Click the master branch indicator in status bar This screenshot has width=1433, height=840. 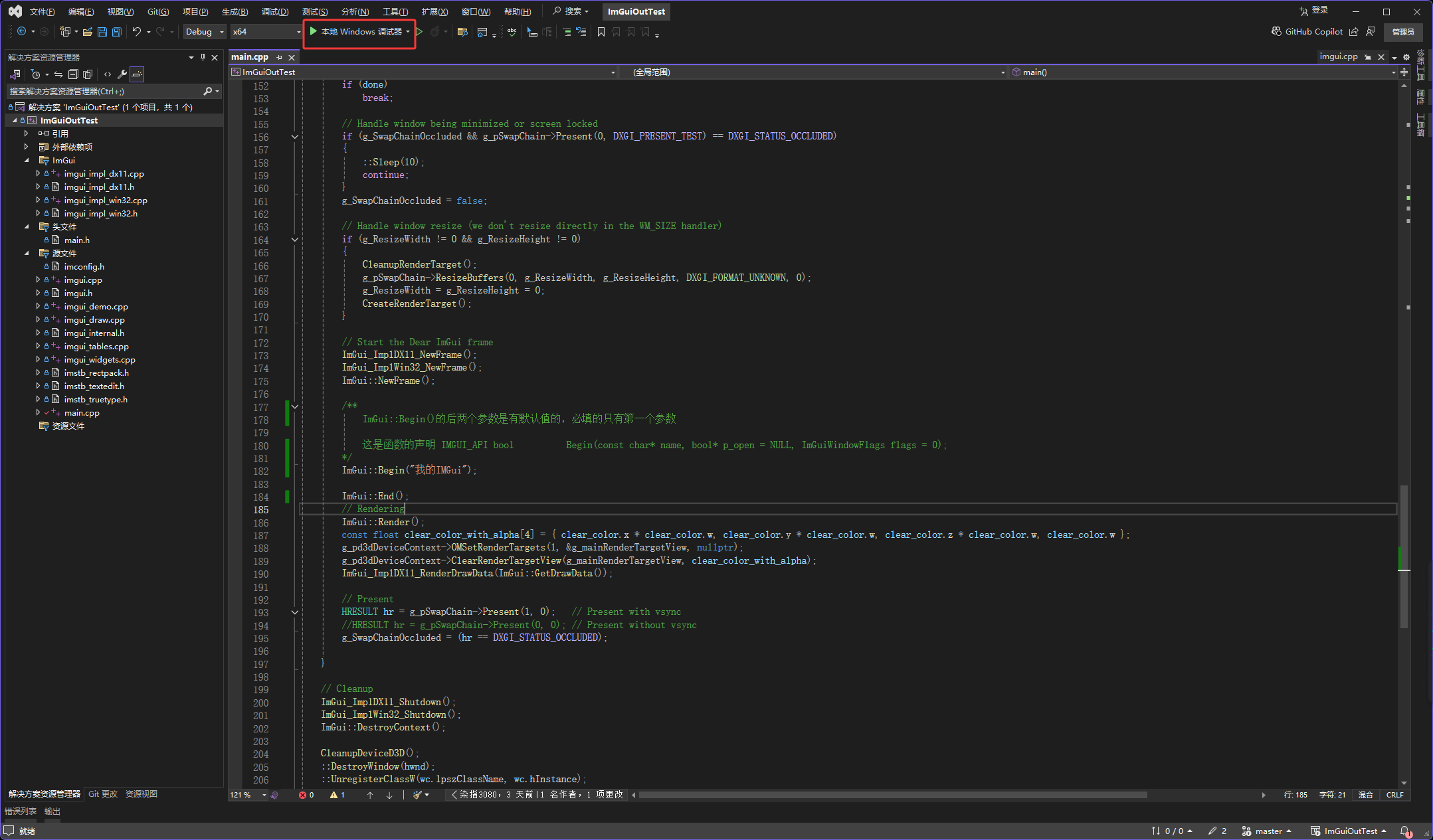(x=1267, y=831)
